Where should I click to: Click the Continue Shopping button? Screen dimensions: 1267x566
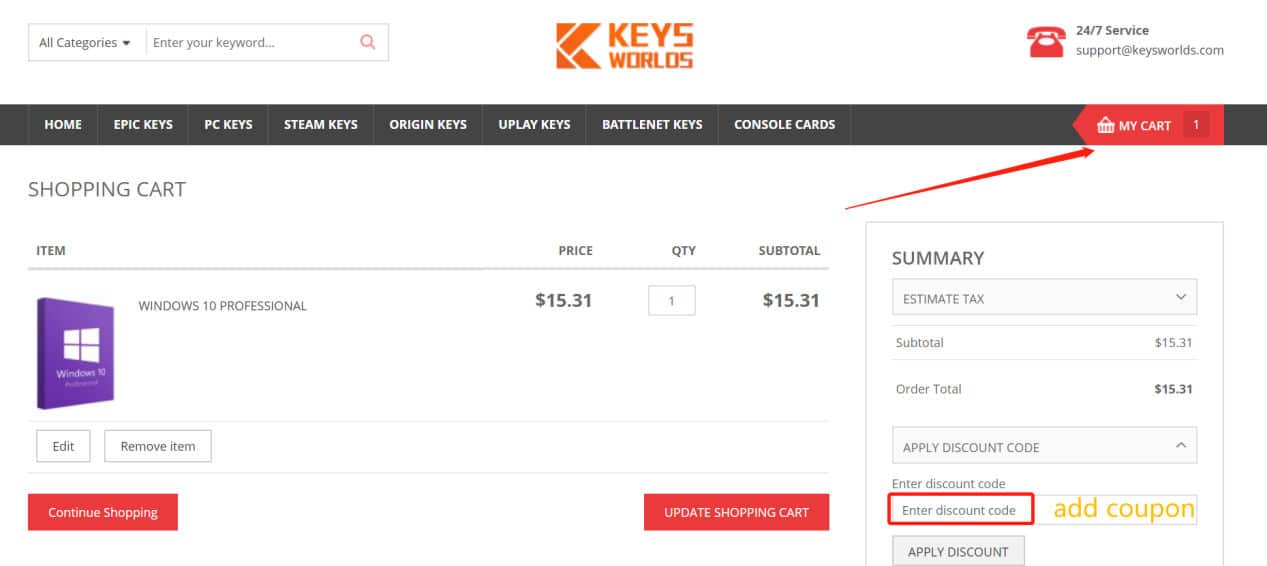(x=103, y=512)
